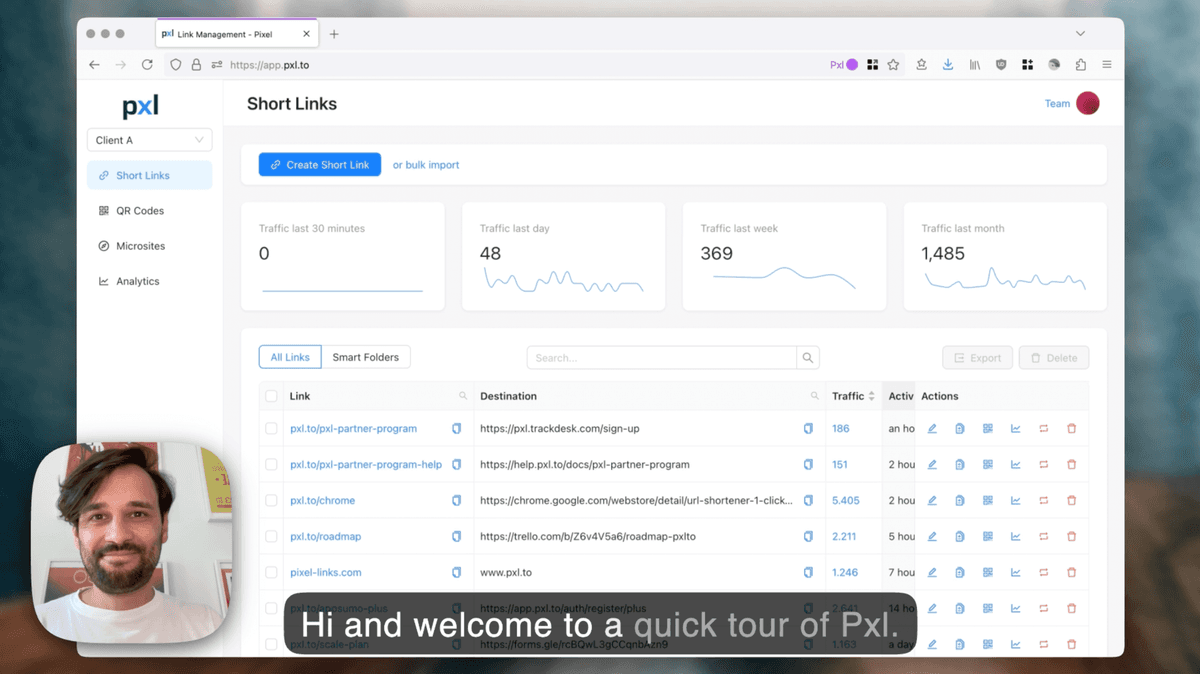1200x674 pixels.
Task: Select the pixel-links.com row checkbox
Action: (x=270, y=572)
